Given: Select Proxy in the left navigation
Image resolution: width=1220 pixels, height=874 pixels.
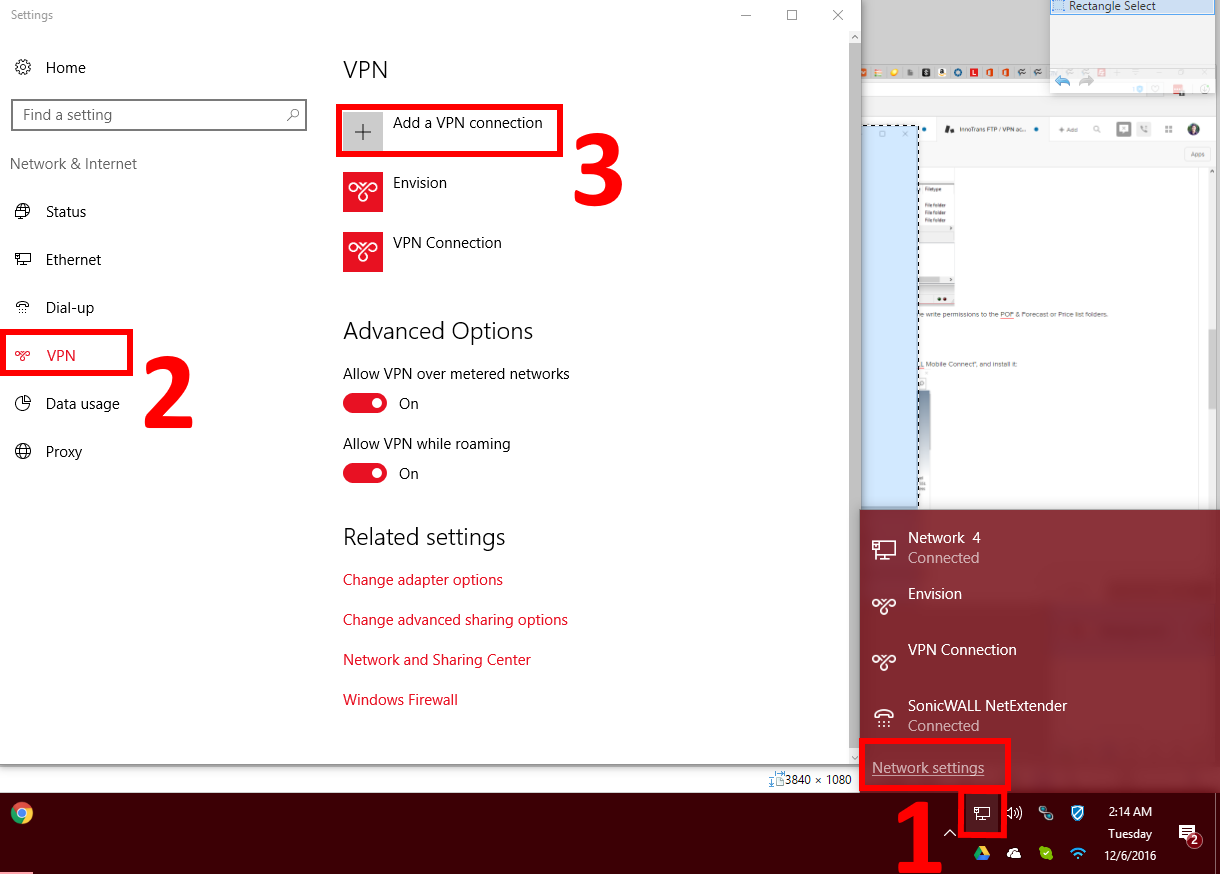Looking at the screenshot, I should tap(63, 451).
